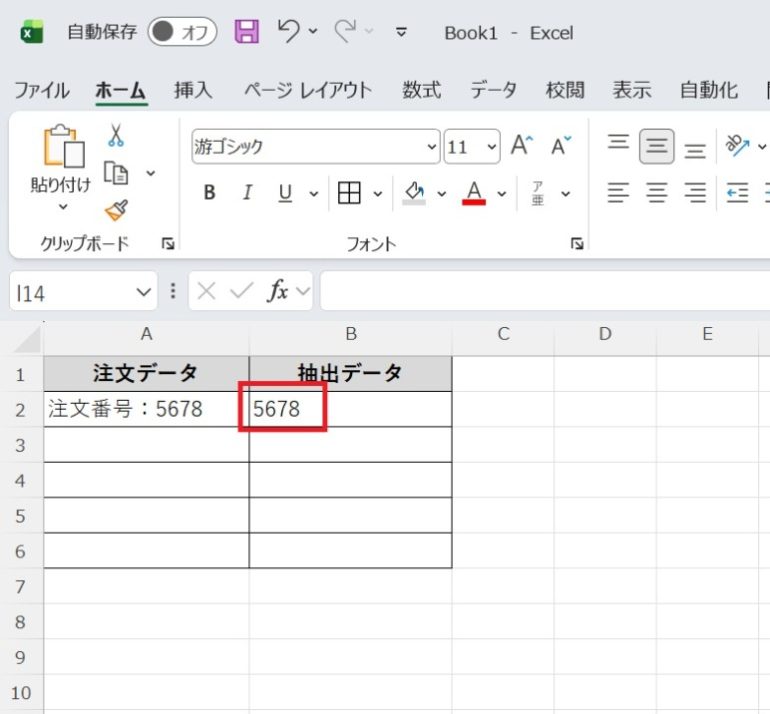Click the Save floppy disk icon

pos(247,32)
